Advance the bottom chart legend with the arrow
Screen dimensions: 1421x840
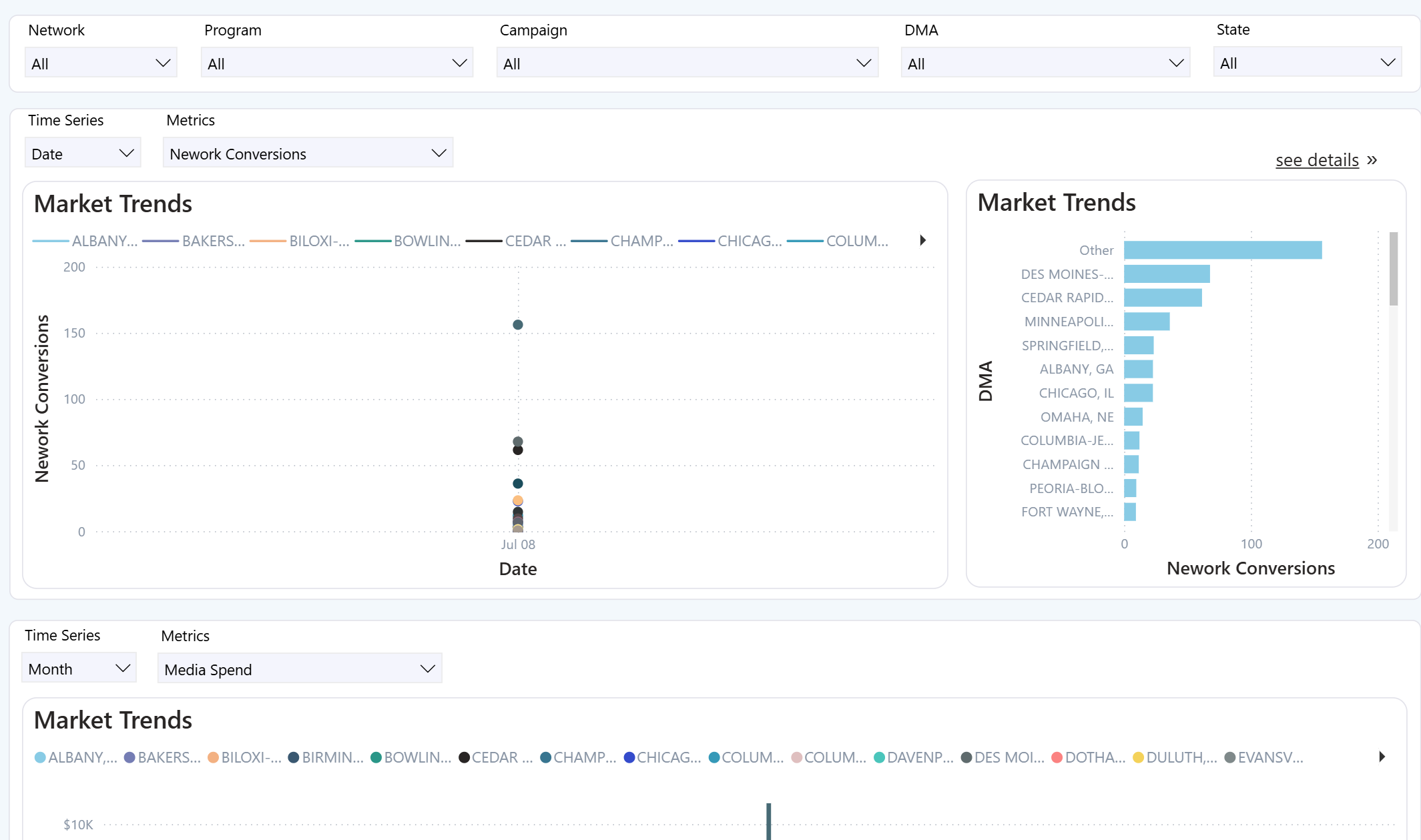pos(1382,757)
